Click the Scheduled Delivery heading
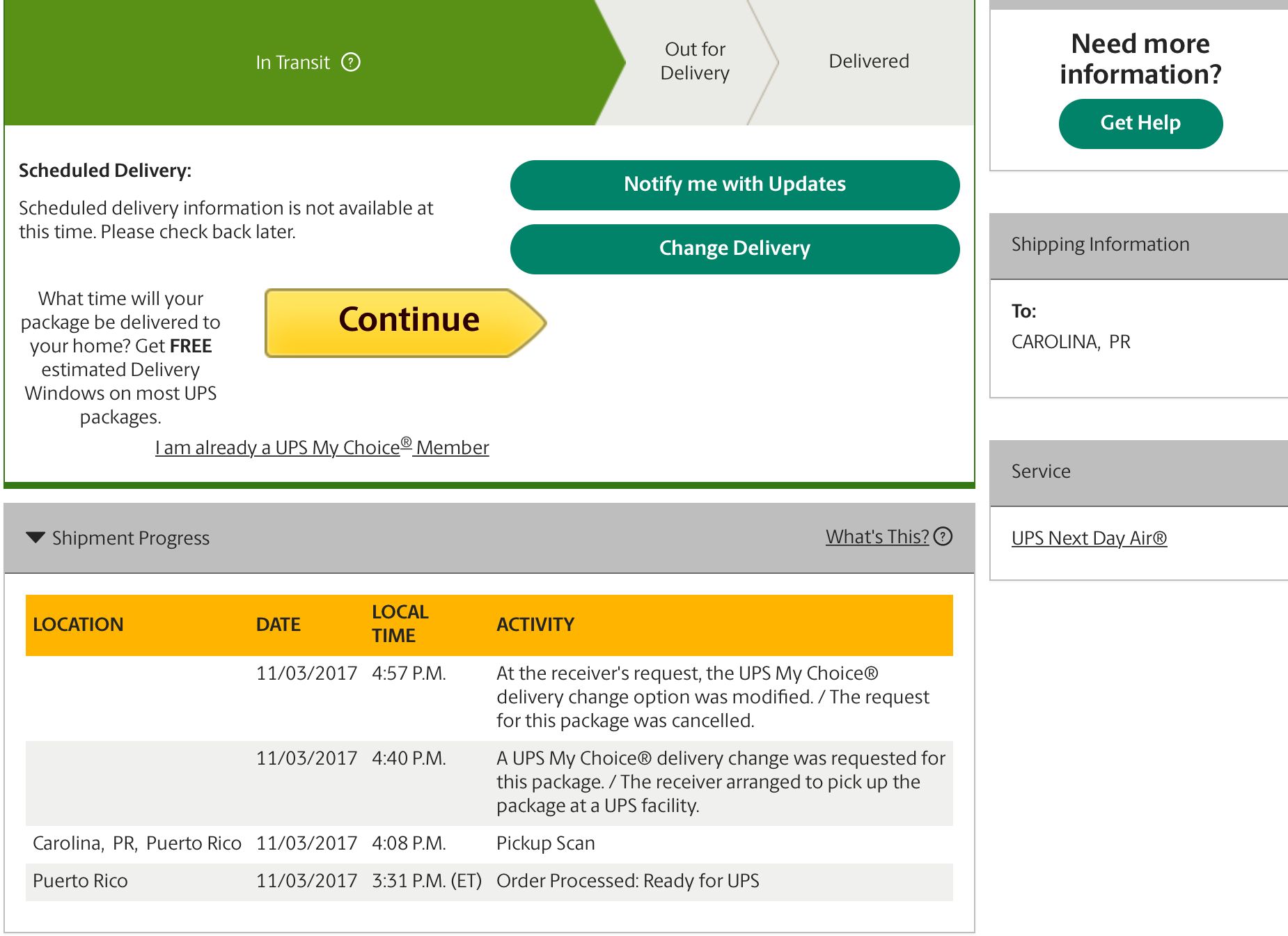The width and height of the screenshot is (1288, 936). 105,171
